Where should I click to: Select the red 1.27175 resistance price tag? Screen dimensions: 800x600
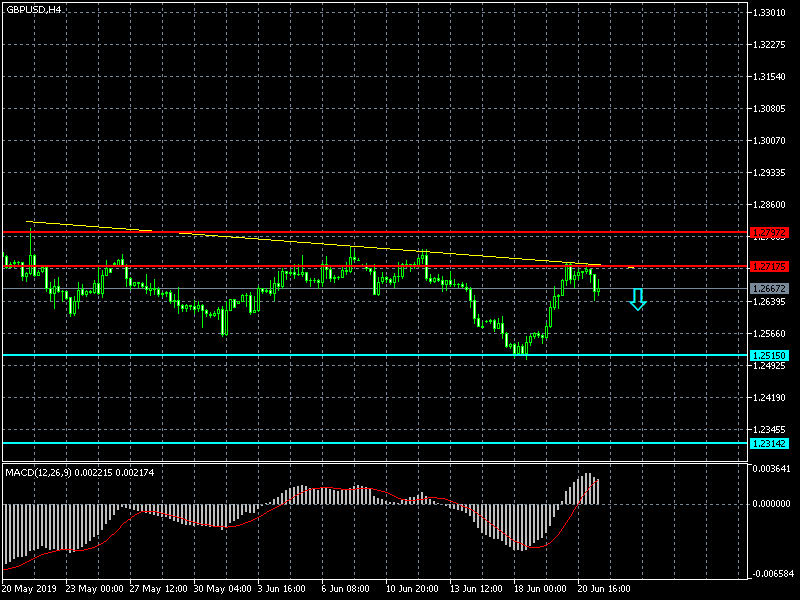[769, 267]
